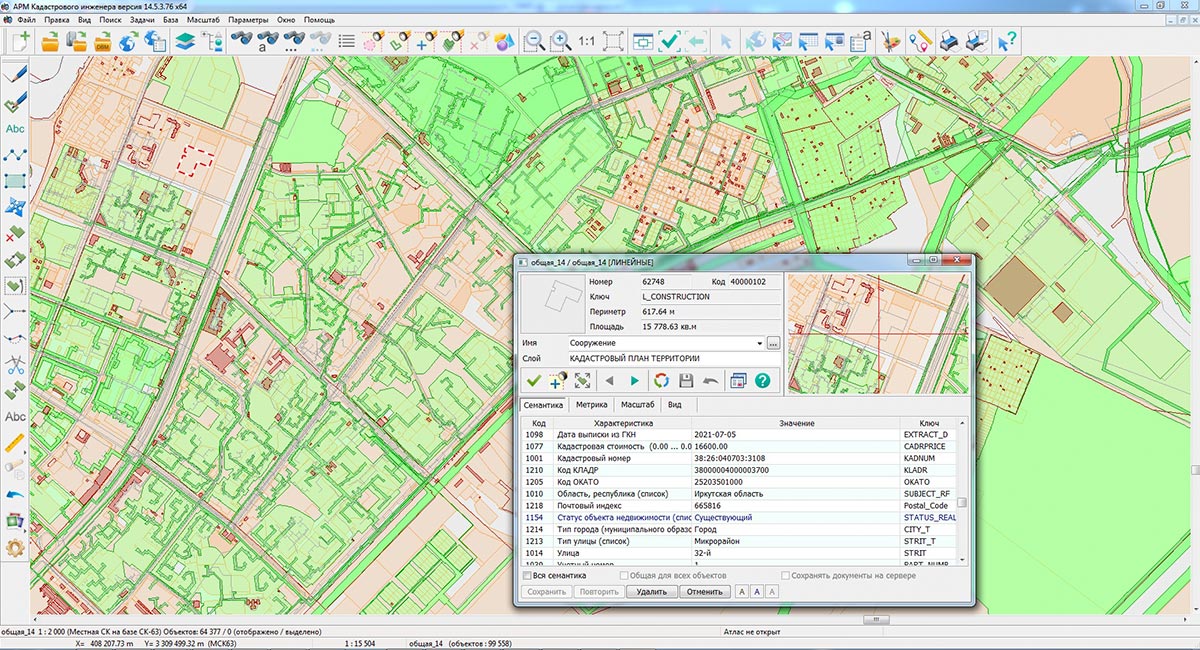
Task: Click the '...' browse button next to Имя
Action: pos(773,343)
